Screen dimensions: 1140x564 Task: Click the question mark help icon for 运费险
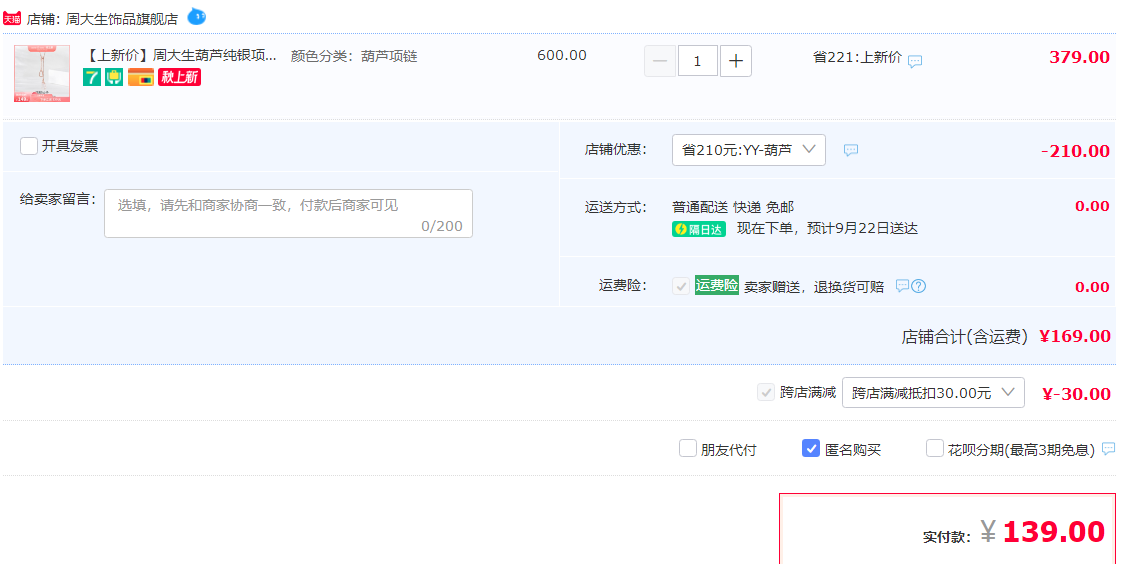click(x=919, y=286)
